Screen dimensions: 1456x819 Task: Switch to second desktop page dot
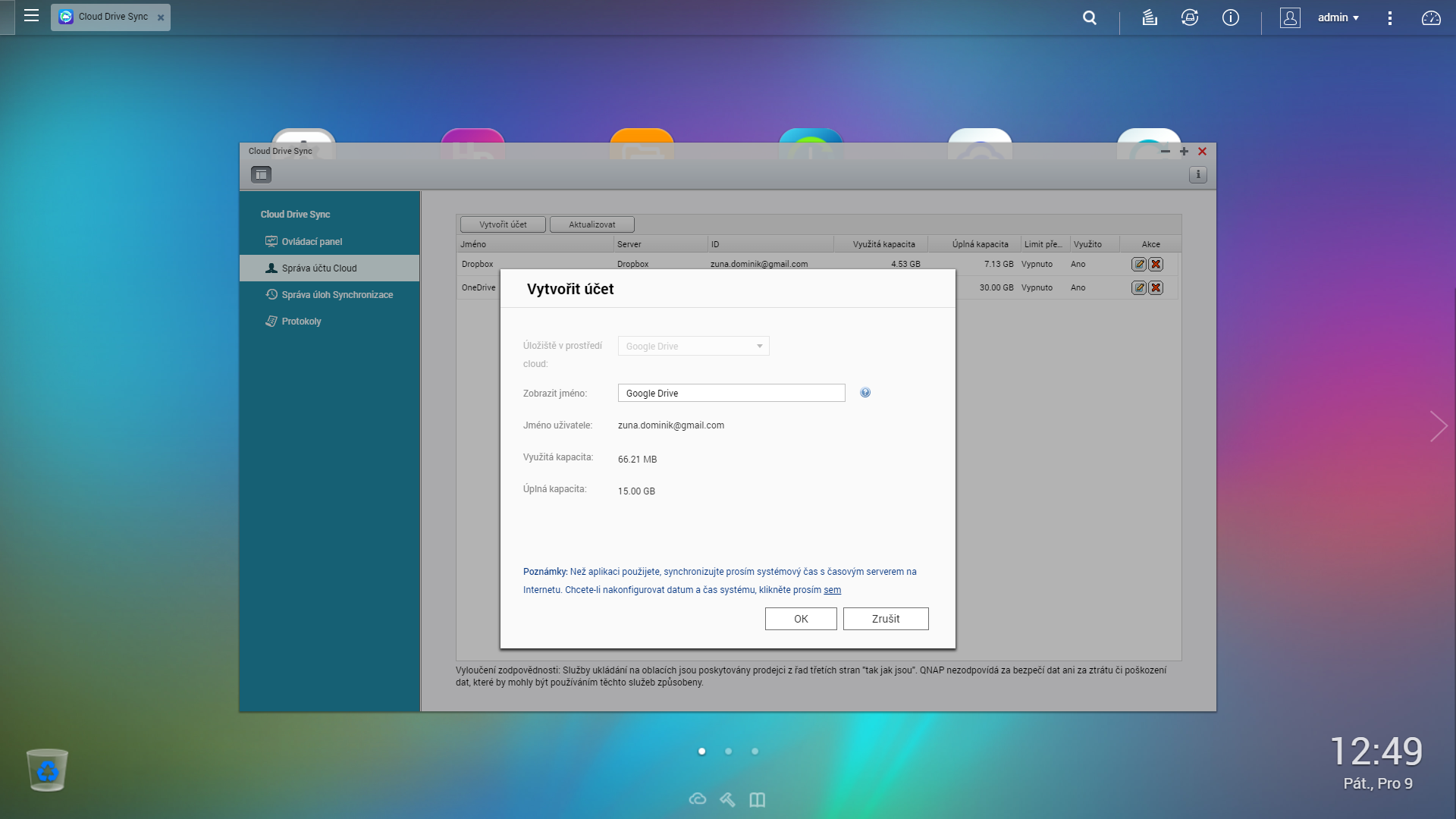pyautogui.click(x=728, y=752)
